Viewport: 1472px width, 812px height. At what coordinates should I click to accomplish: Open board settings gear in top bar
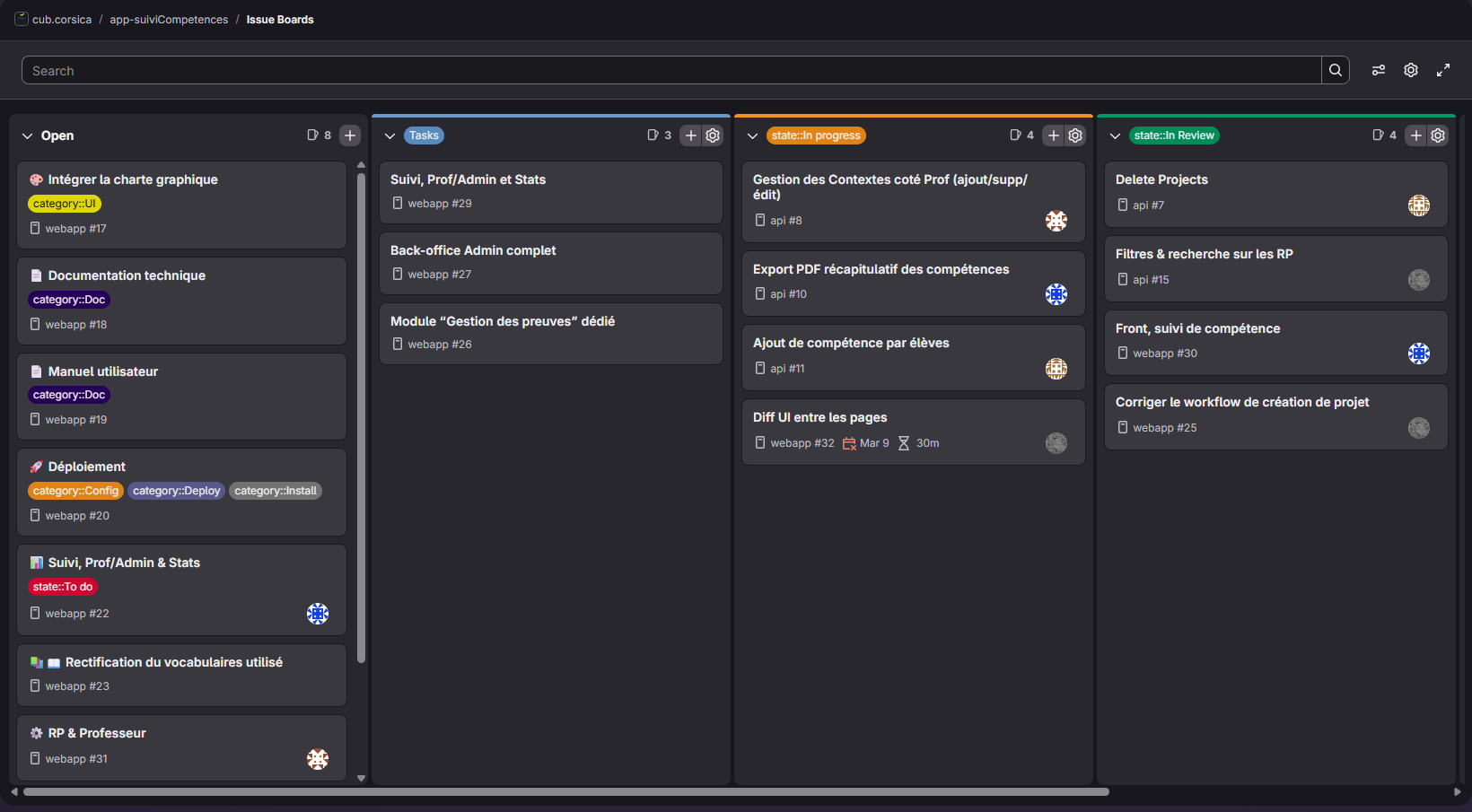pyautogui.click(x=1411, y=70)
